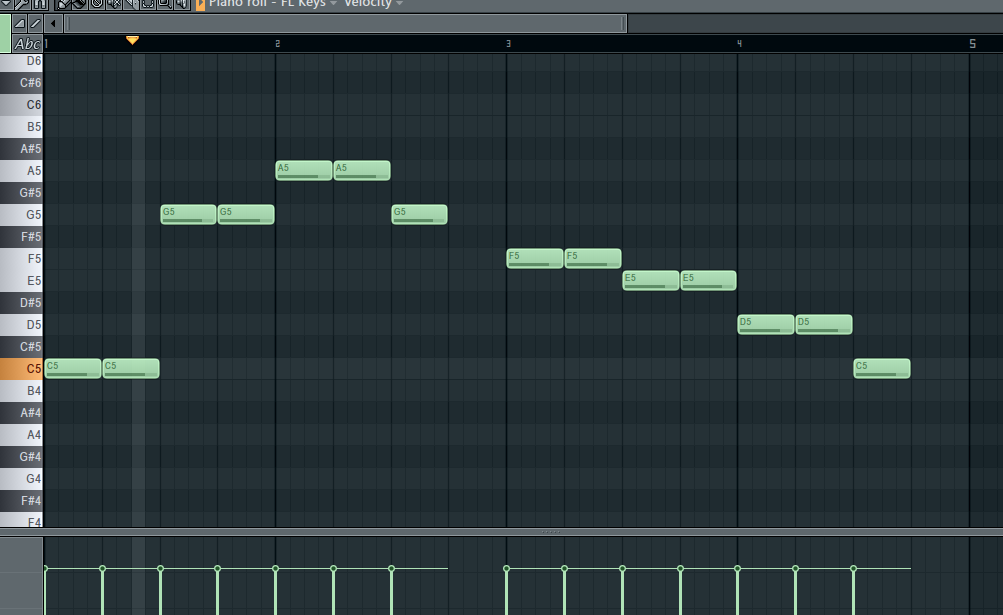Select the pencil Draw tool
1003x615 pixels.
coord(63,4)
